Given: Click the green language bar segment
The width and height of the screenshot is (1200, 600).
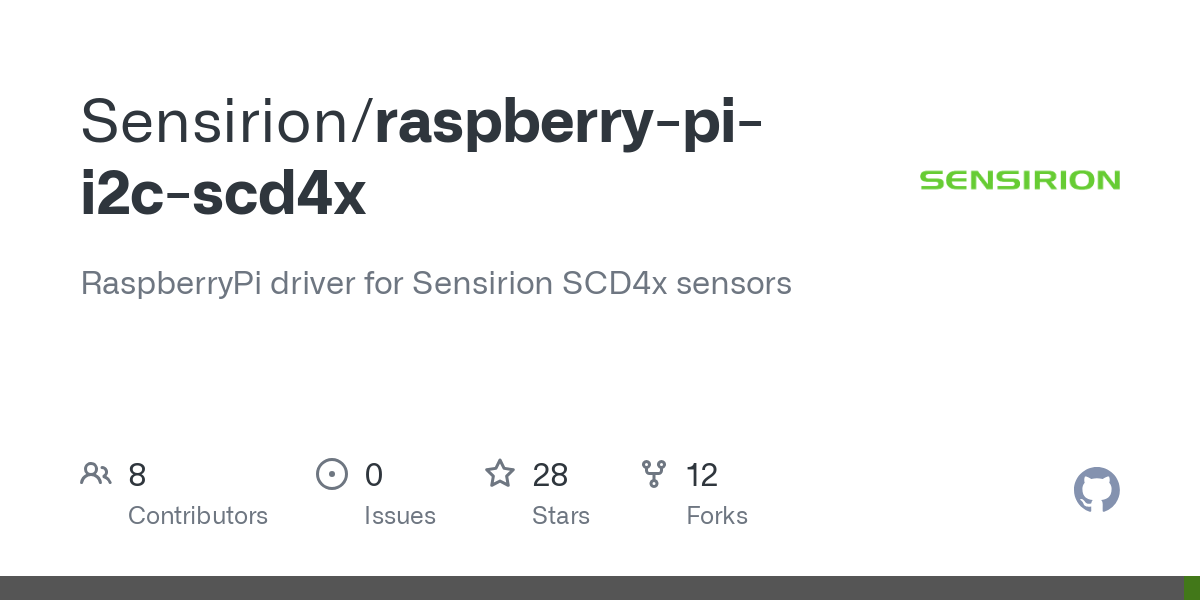Looking at the screenshot, I should 1193,588.
